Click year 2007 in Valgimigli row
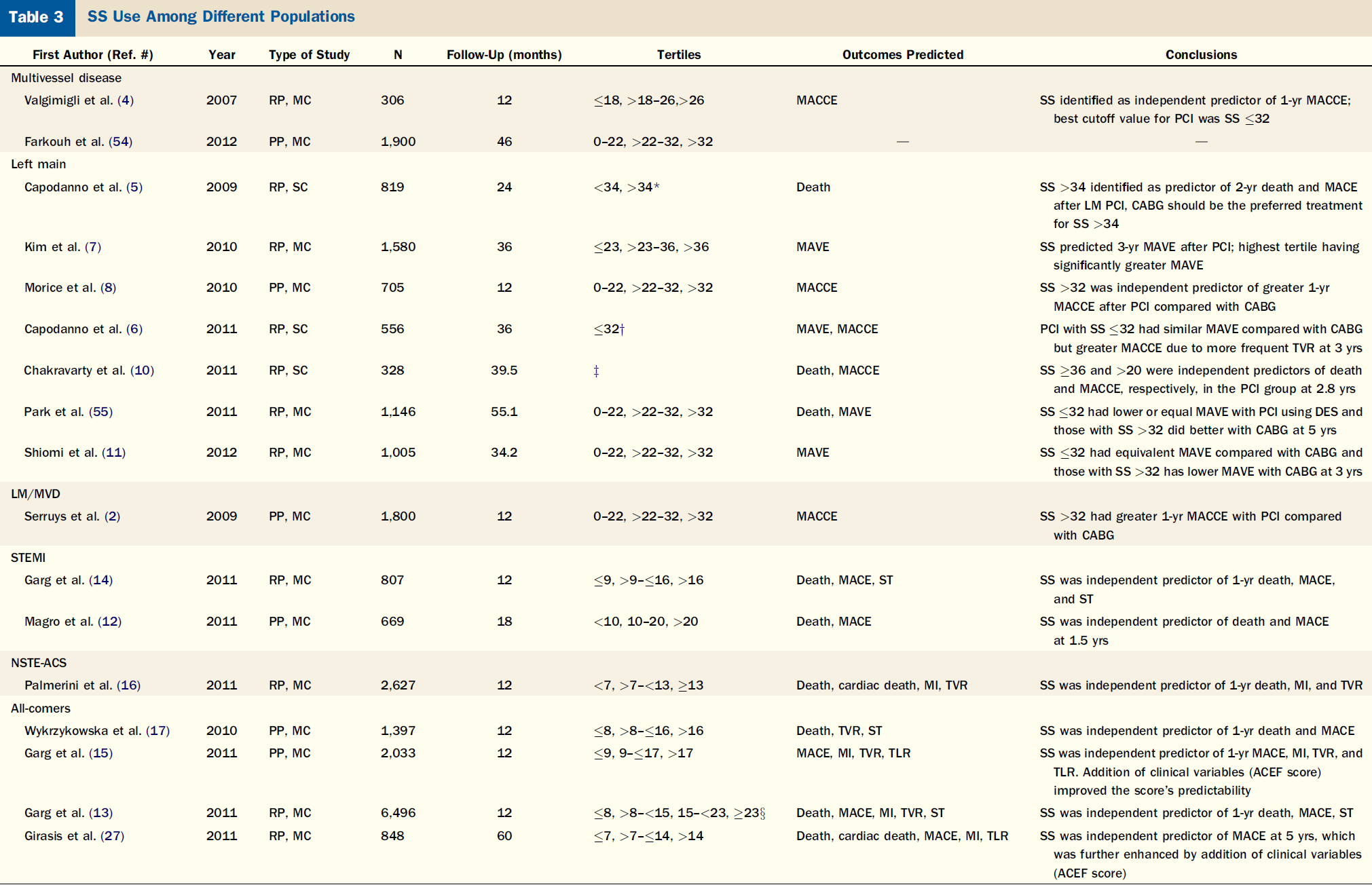The image size is (1372, 887). (222, 100)
